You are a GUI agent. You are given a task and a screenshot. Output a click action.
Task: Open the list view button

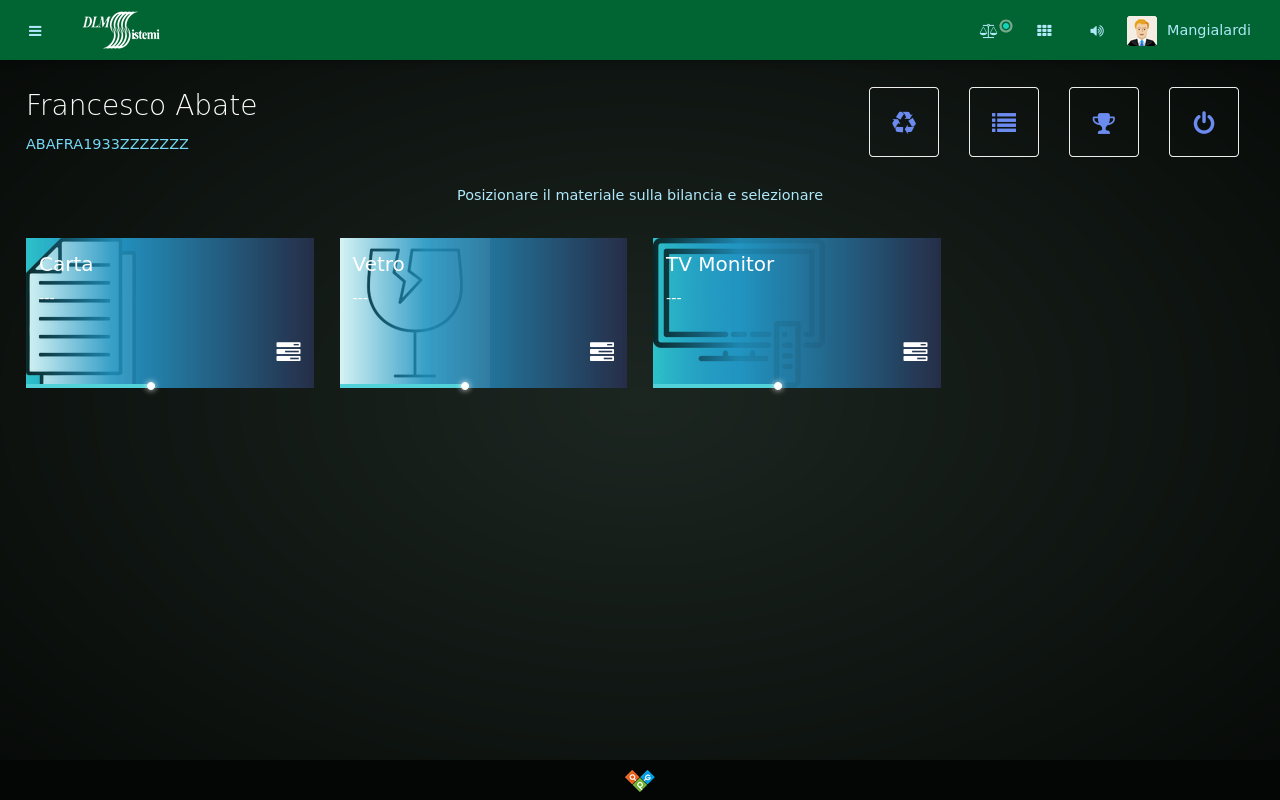[1004, 122]
